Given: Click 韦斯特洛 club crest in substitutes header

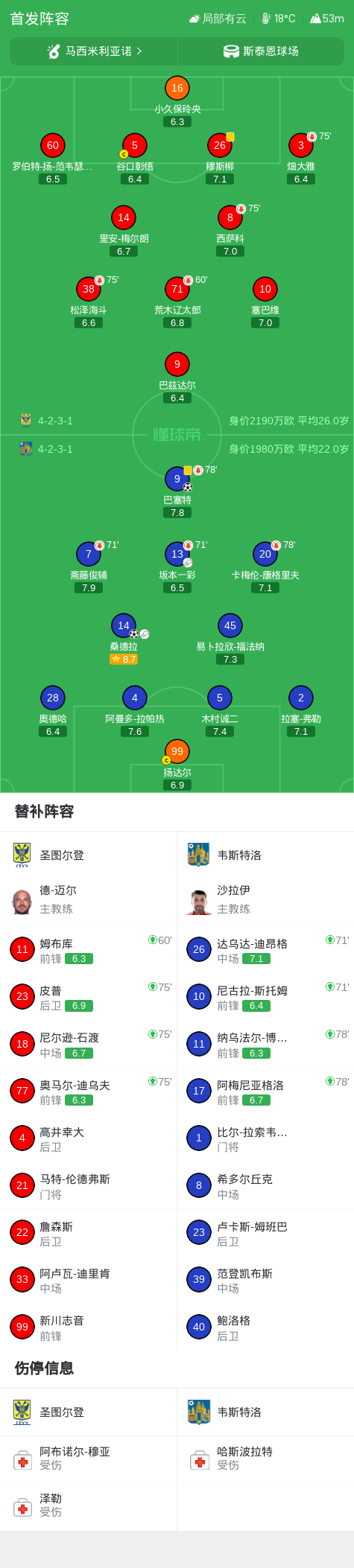Looking at the screenshot, I should tap(198, 855).
